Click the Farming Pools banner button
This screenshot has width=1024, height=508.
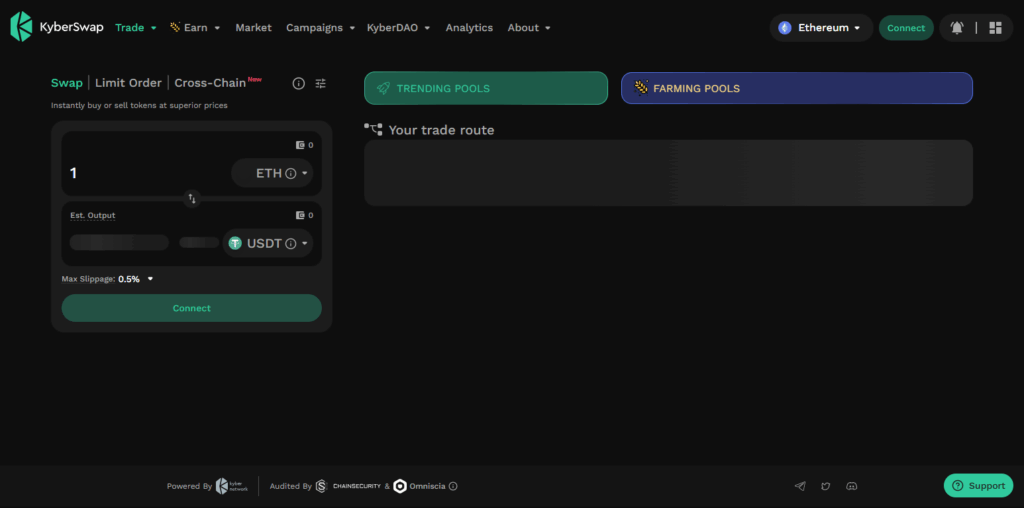click(x=796, y=88)
